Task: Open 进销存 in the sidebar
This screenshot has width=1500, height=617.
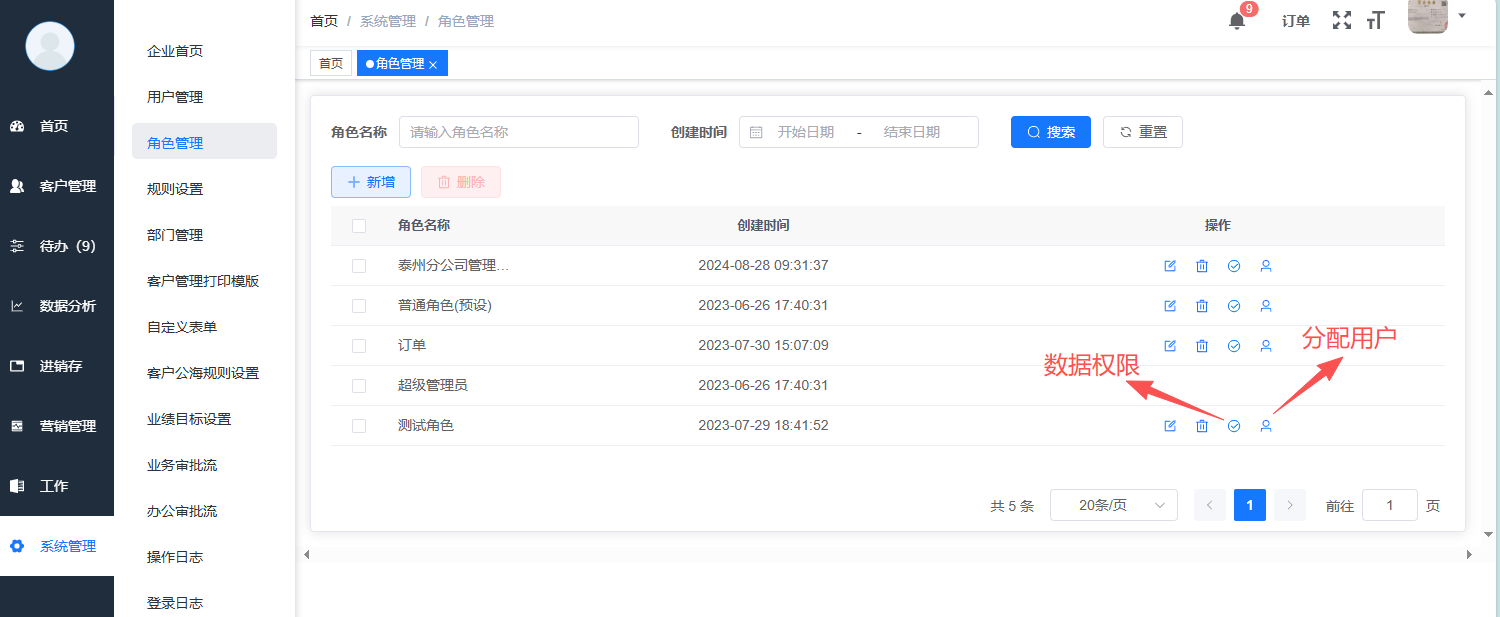Action: tap(57, 366)
